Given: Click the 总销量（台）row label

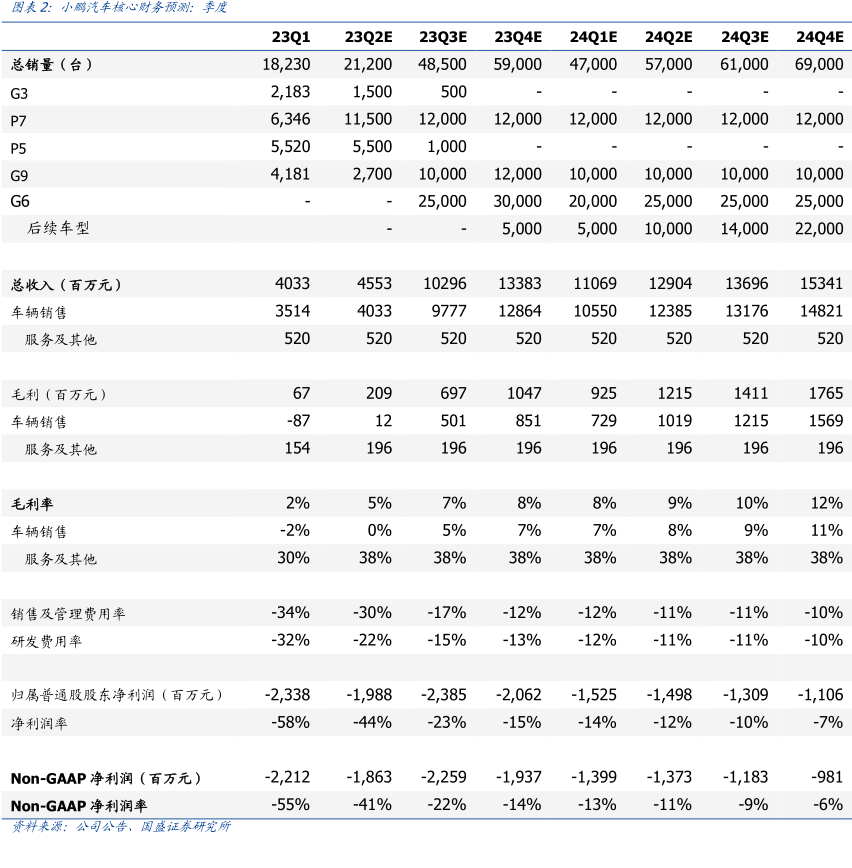Looking at the screenshot, I should point(52,65).
